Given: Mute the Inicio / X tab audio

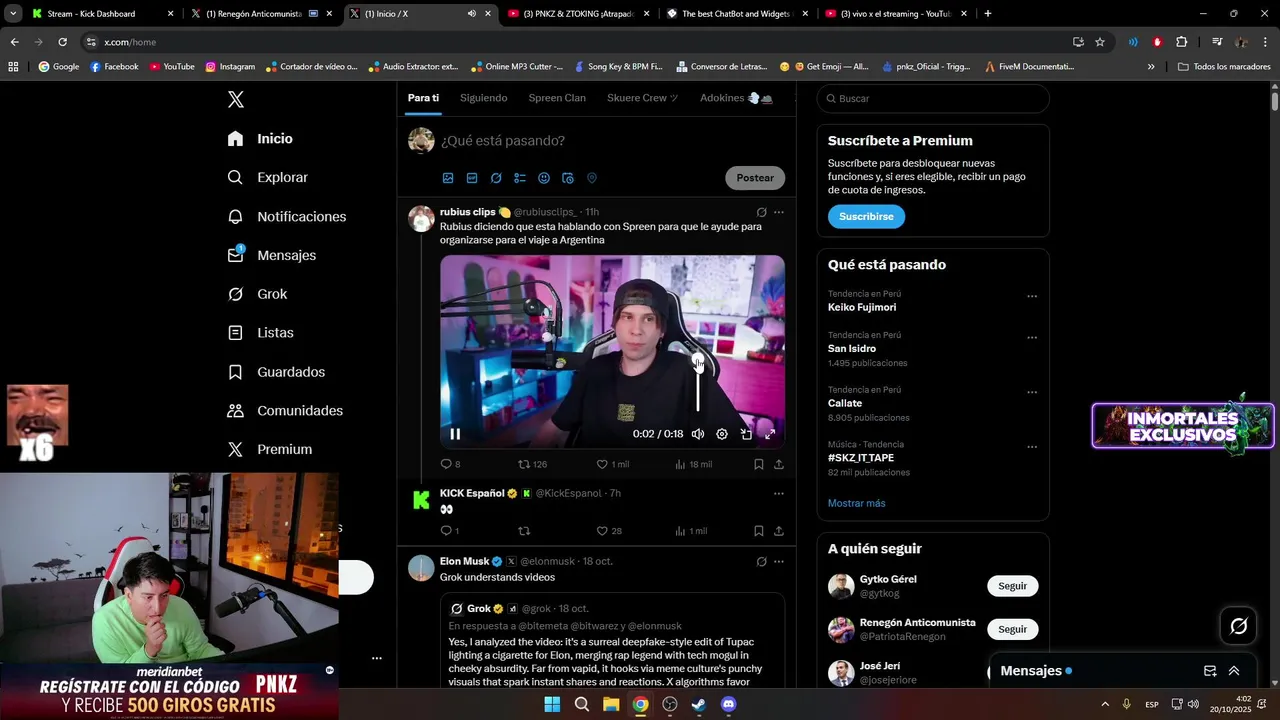Looking at the screenshot, I should pyautogui.click(x=472, y=14).
